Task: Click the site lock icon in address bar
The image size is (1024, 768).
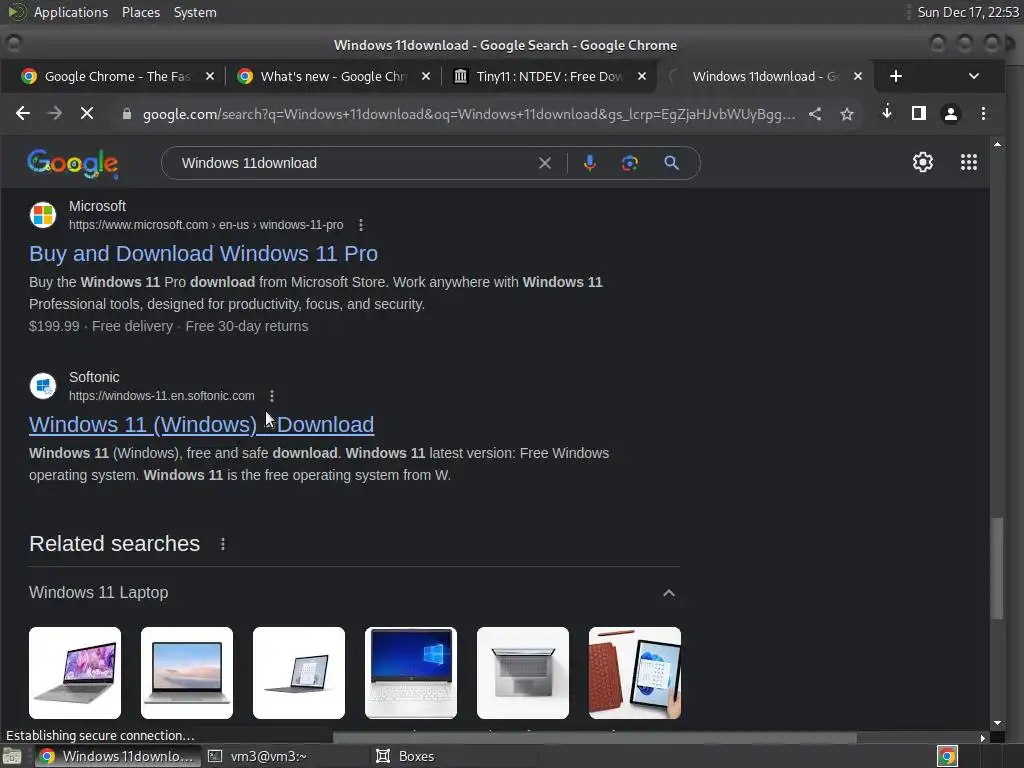Action: [127, 114]
